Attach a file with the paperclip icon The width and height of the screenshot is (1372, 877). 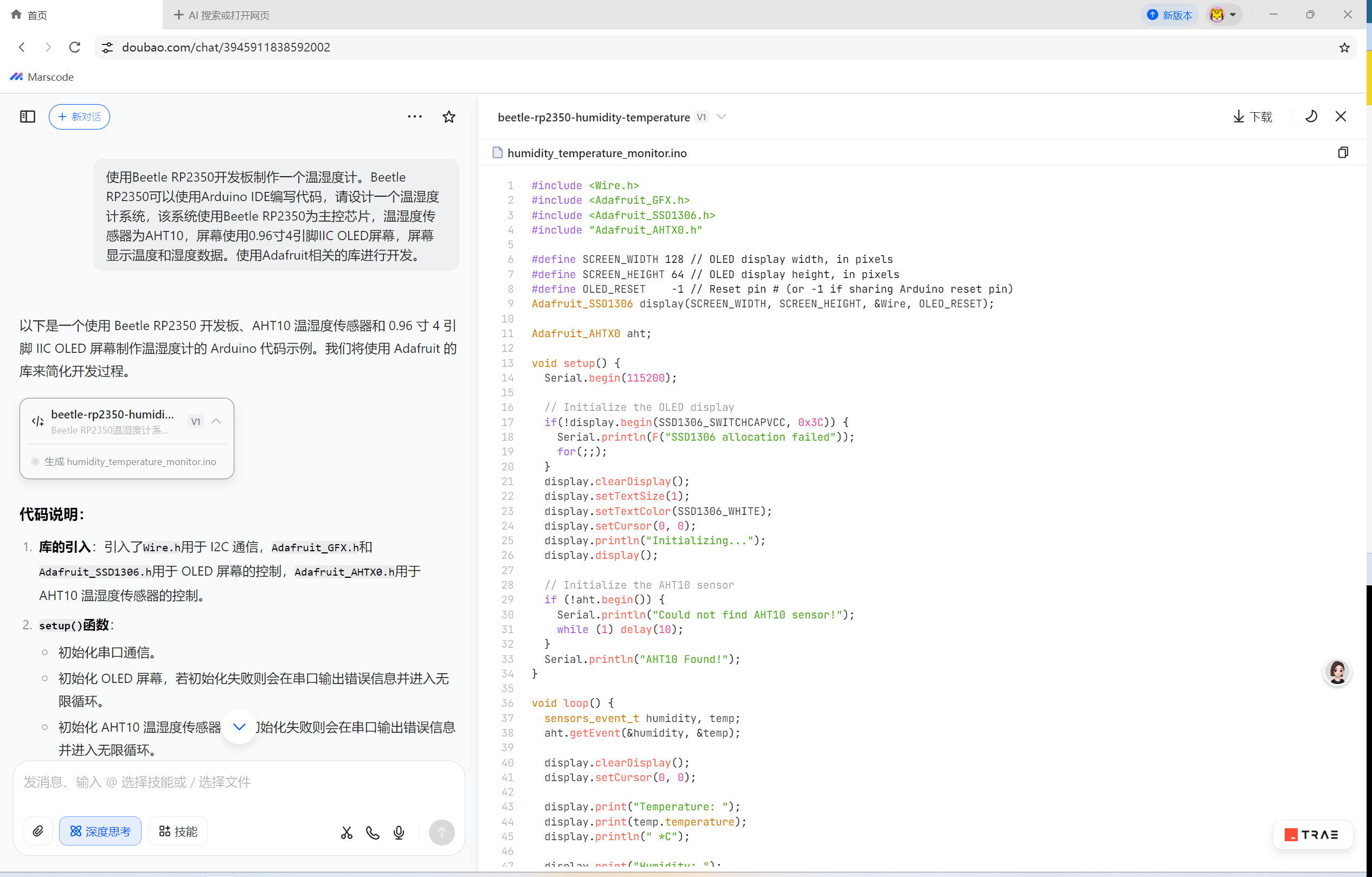[x=38, y=831]
